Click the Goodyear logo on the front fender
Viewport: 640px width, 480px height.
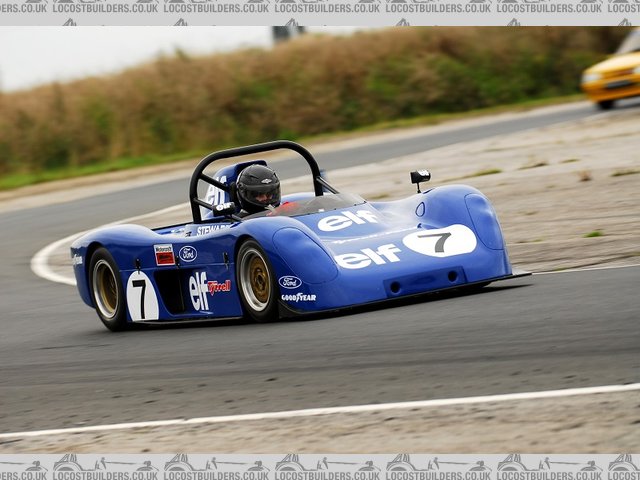click(x=298, y=297)
